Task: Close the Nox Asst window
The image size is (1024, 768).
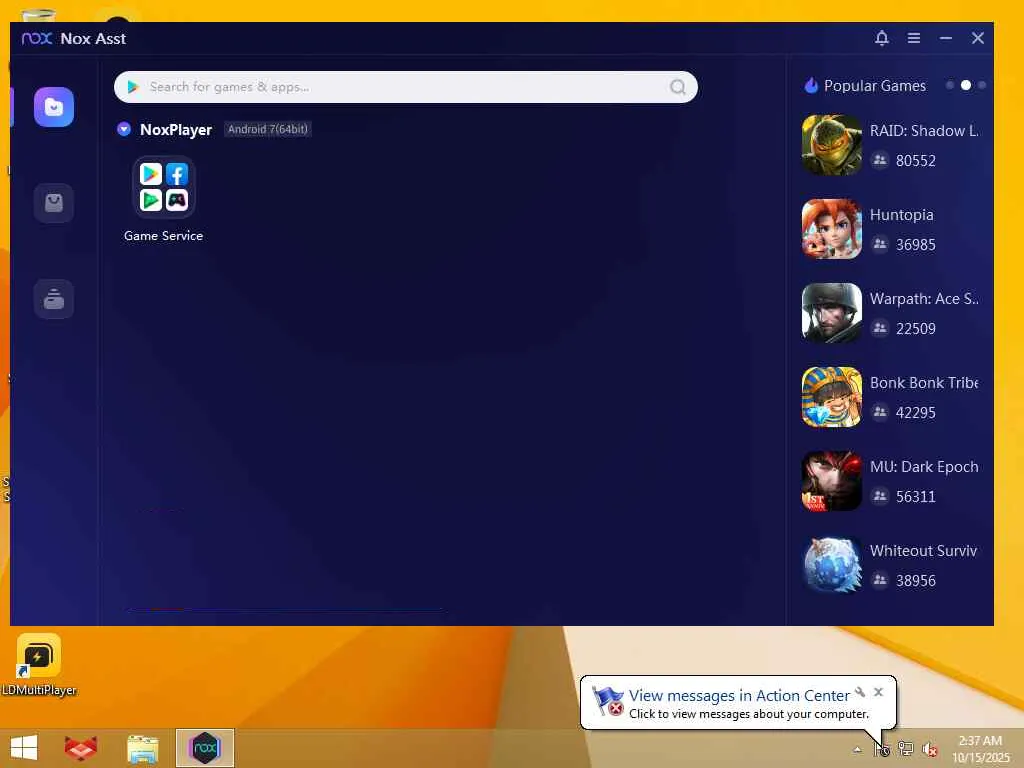Action: coord(978,38)
